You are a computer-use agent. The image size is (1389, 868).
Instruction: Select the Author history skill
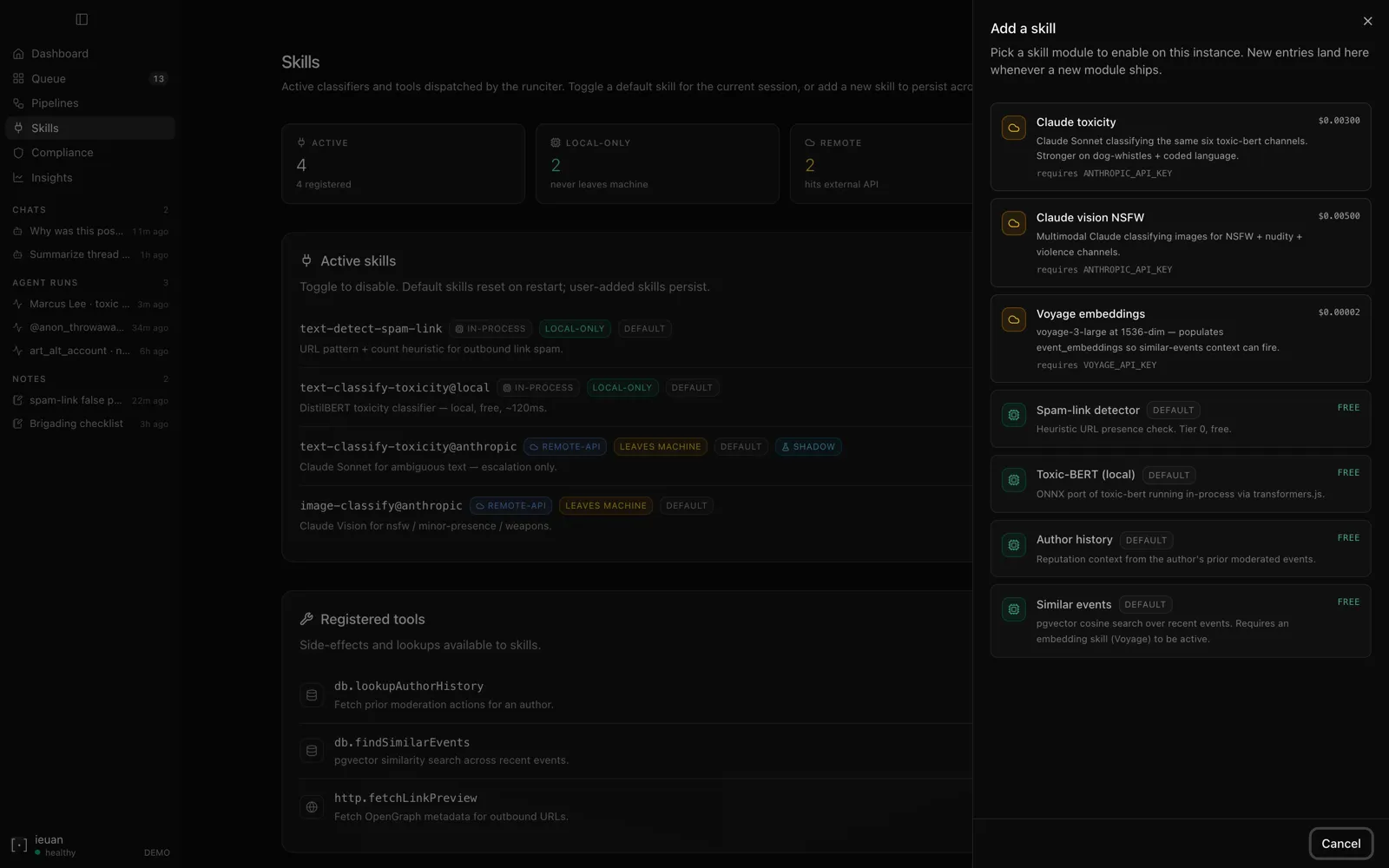pos(1181,549)
